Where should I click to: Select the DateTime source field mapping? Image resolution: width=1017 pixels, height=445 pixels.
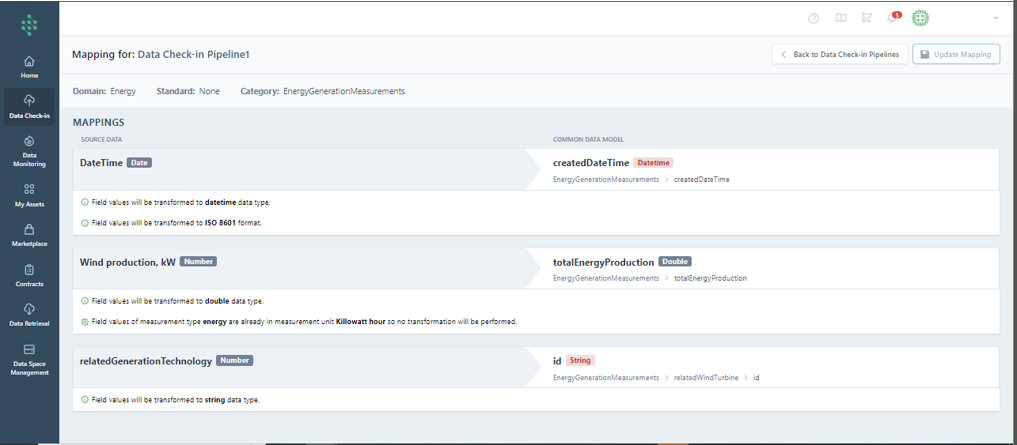pyautogui.click(x=101, y=162)
